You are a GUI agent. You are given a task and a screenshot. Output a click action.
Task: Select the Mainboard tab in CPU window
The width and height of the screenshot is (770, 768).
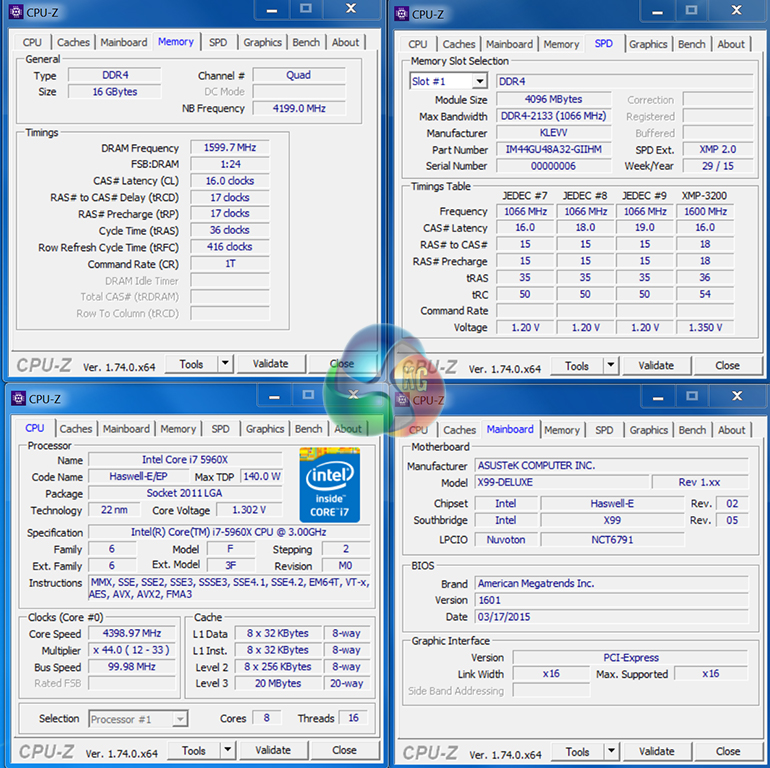[x=126, y=429]
